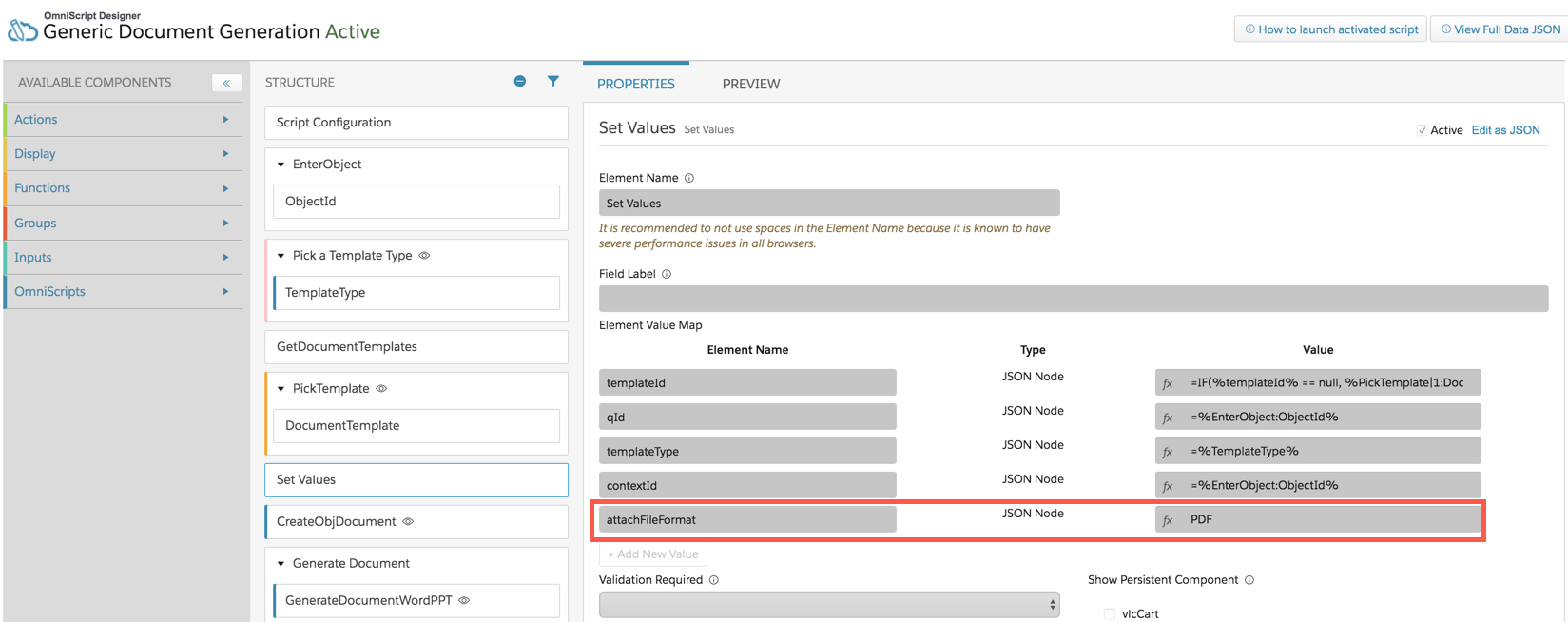Click the empty Field Label input
This screenshot has width=1568, height=622.
tap(1074, 299)
